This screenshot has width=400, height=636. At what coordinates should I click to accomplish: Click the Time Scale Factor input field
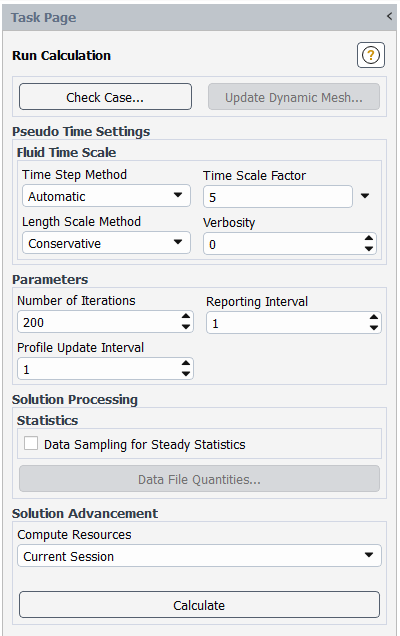278,197
